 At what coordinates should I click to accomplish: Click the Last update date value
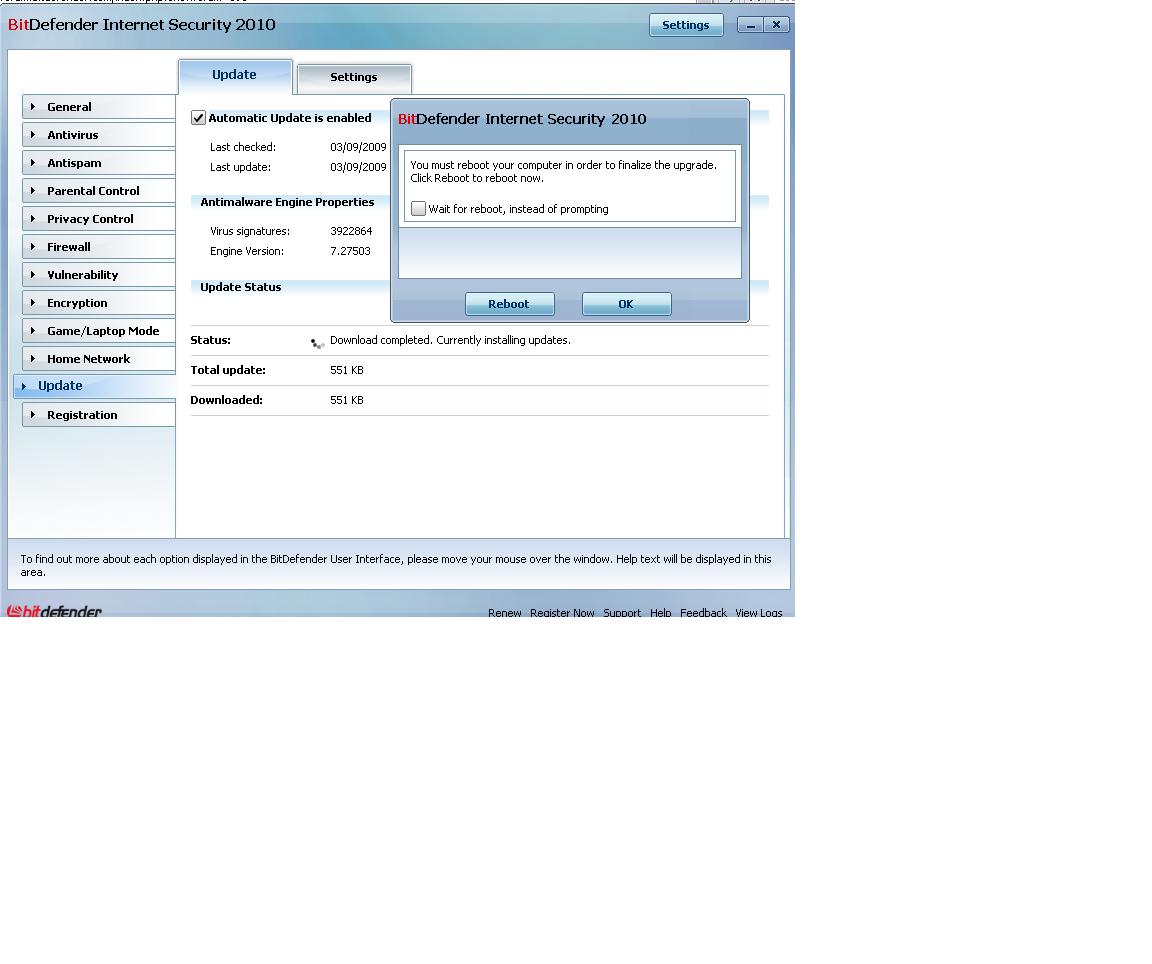[x=359, y=167]
